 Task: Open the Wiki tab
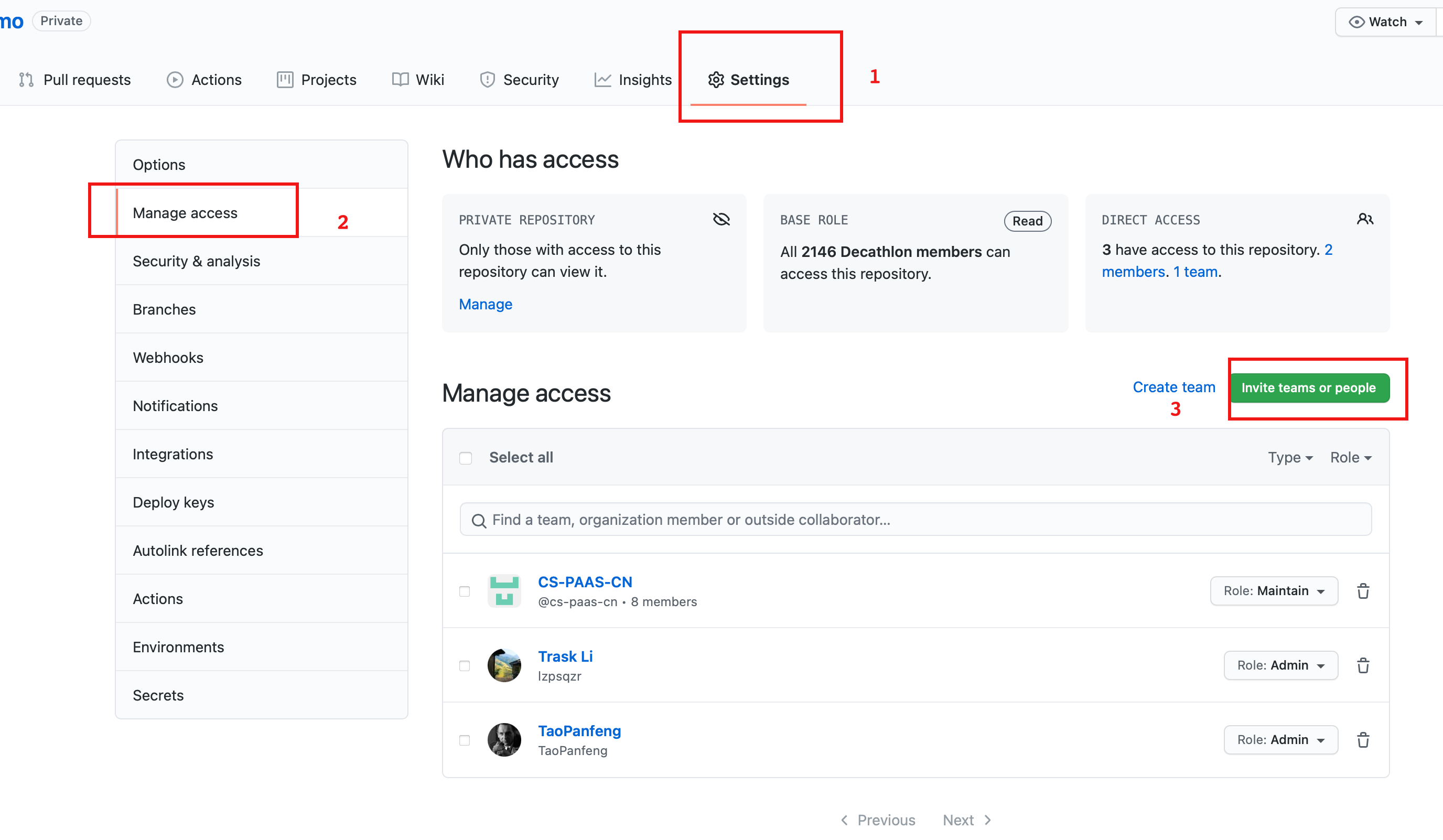coord(418,80)
